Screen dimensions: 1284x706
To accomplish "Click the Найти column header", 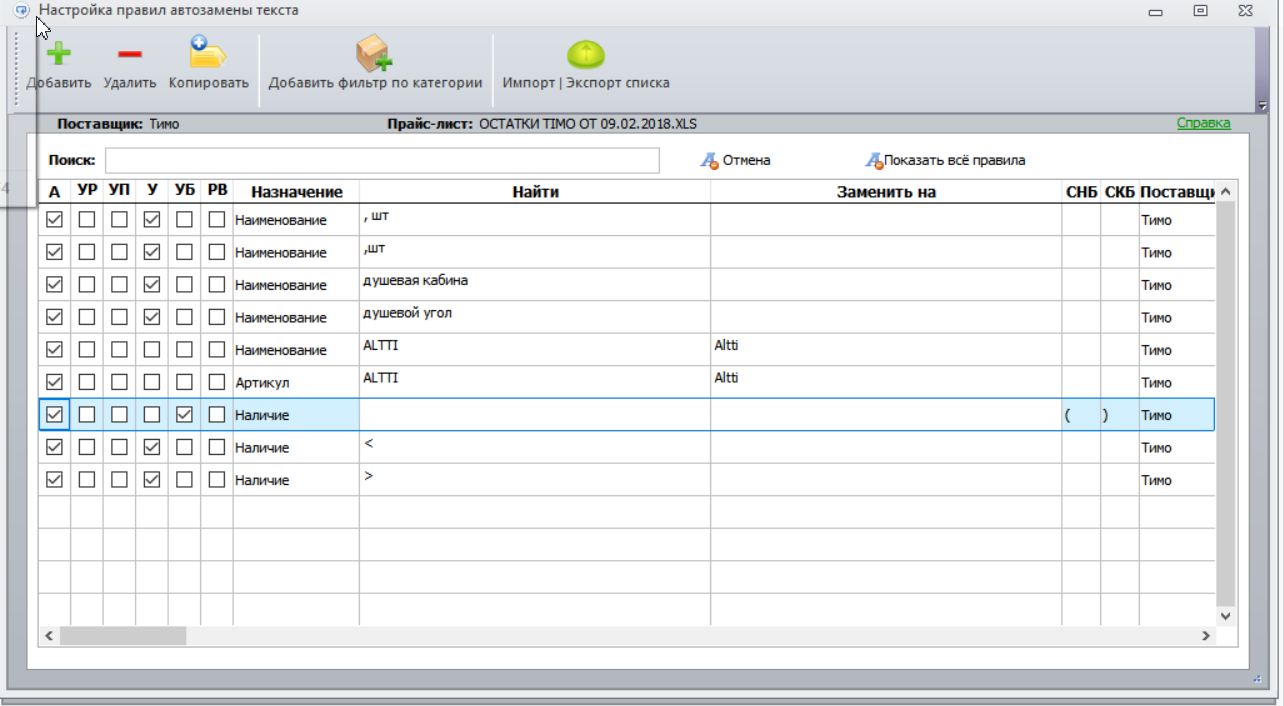I will [x=535, y=191].
